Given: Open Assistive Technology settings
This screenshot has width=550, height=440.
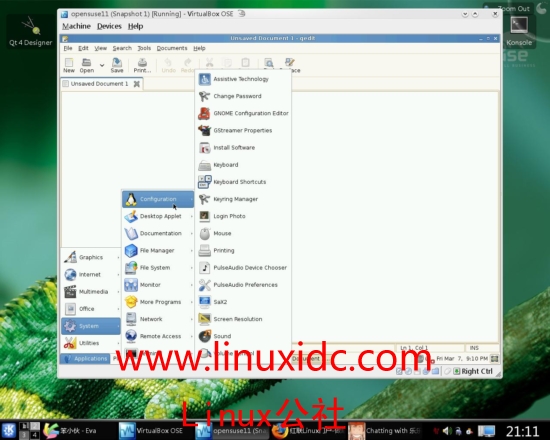Looking at the screenshot, I should pos(243,79).
